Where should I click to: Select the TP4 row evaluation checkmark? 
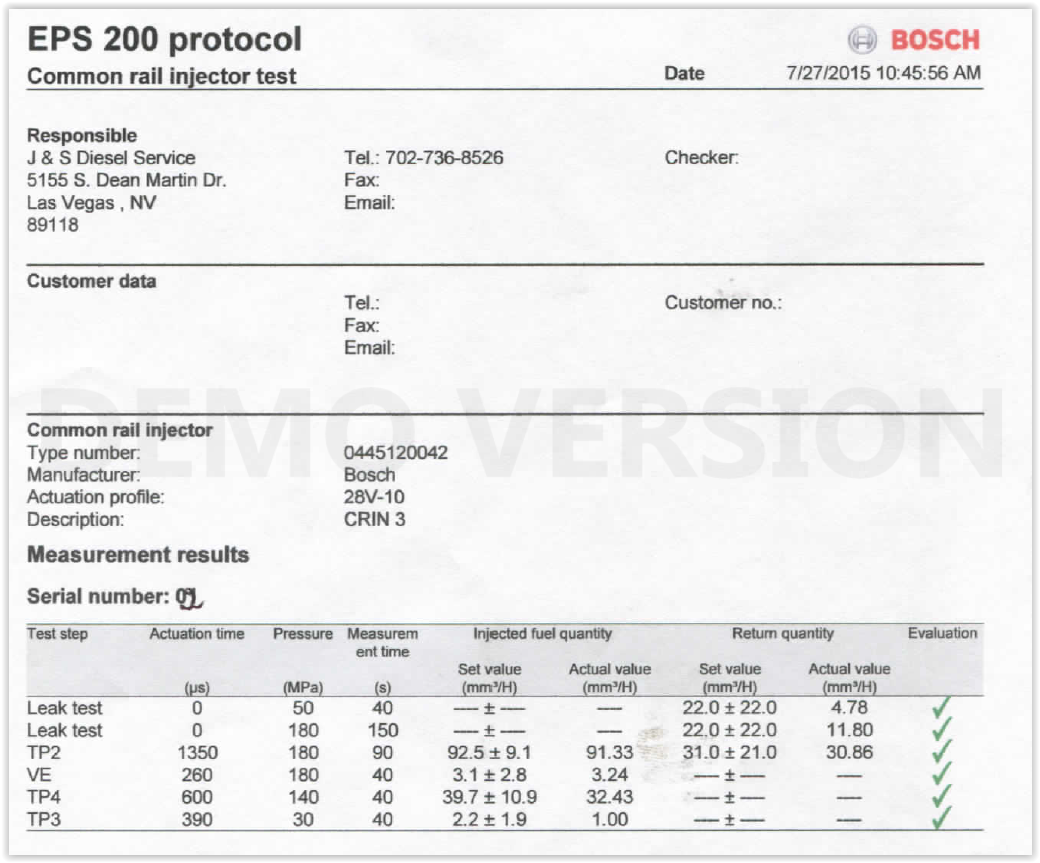click(x=941, y=797)
